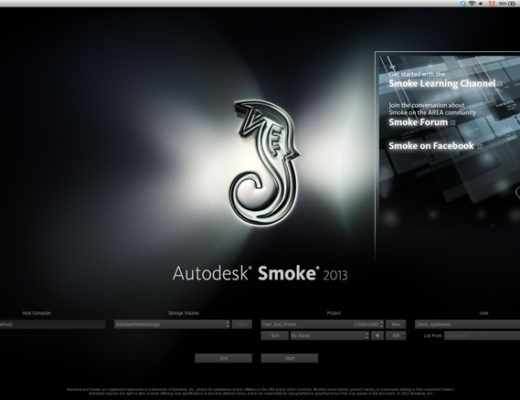
Task: Click the Host Computer field
Action: pos(52,324)
